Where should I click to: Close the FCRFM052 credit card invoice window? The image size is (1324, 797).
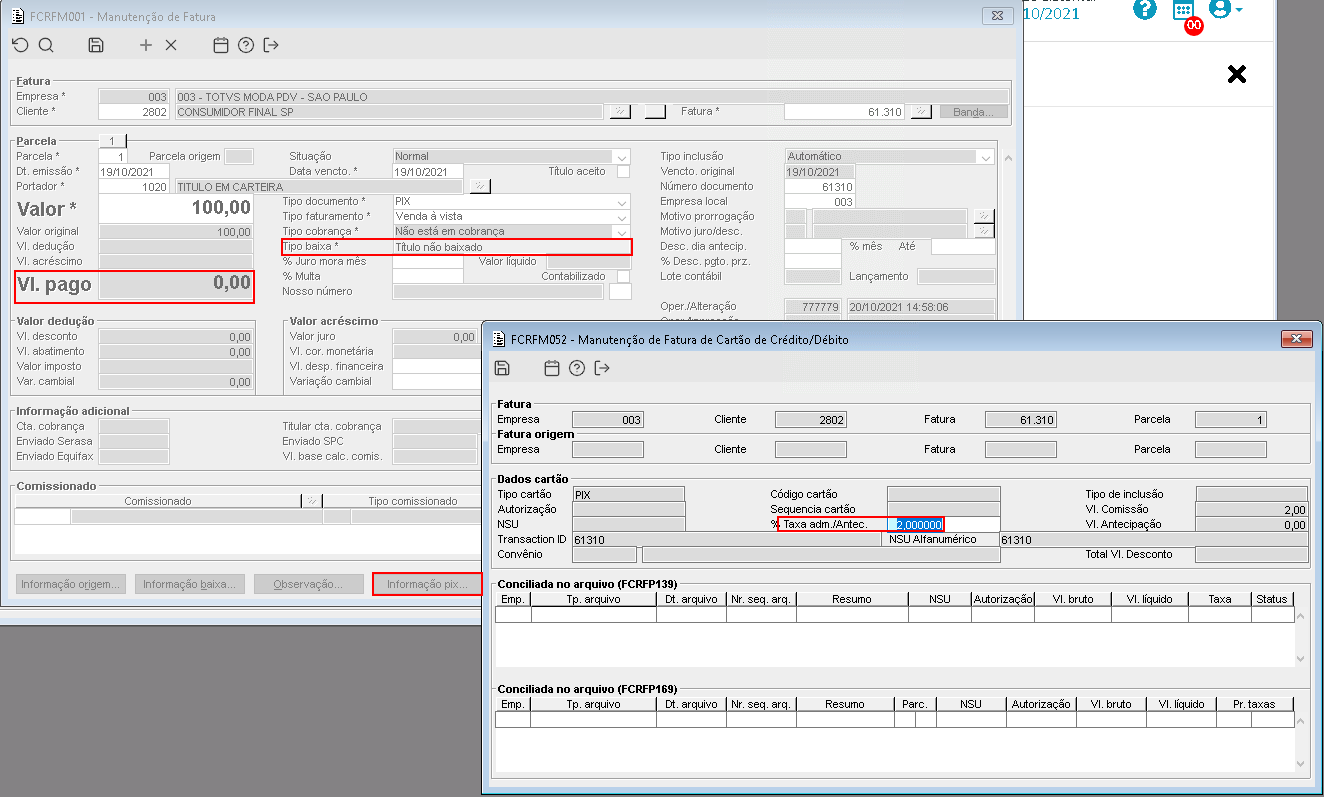pos(1299,339)
